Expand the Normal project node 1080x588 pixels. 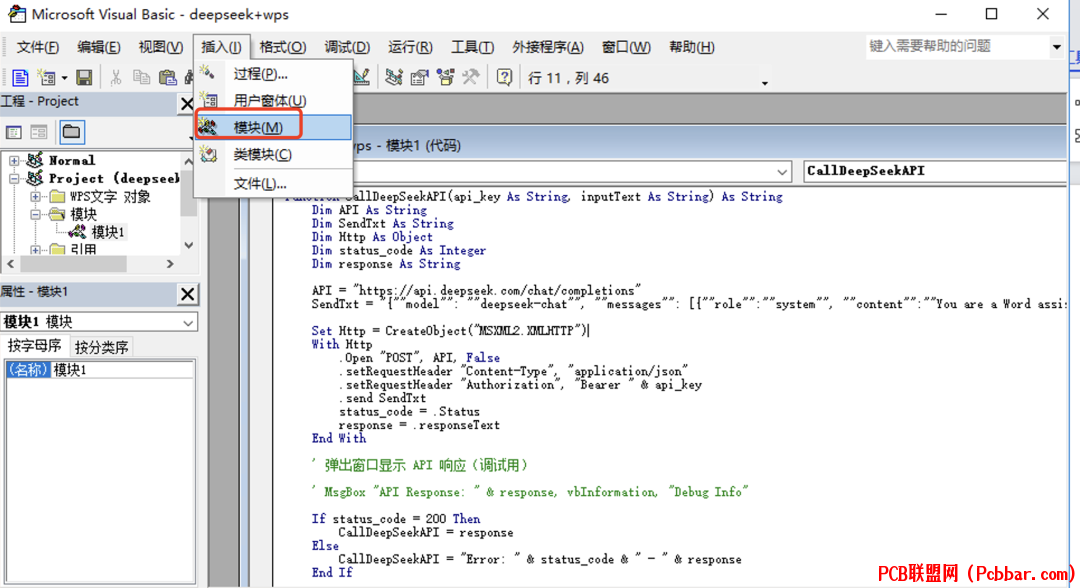(x=14, y=160)
